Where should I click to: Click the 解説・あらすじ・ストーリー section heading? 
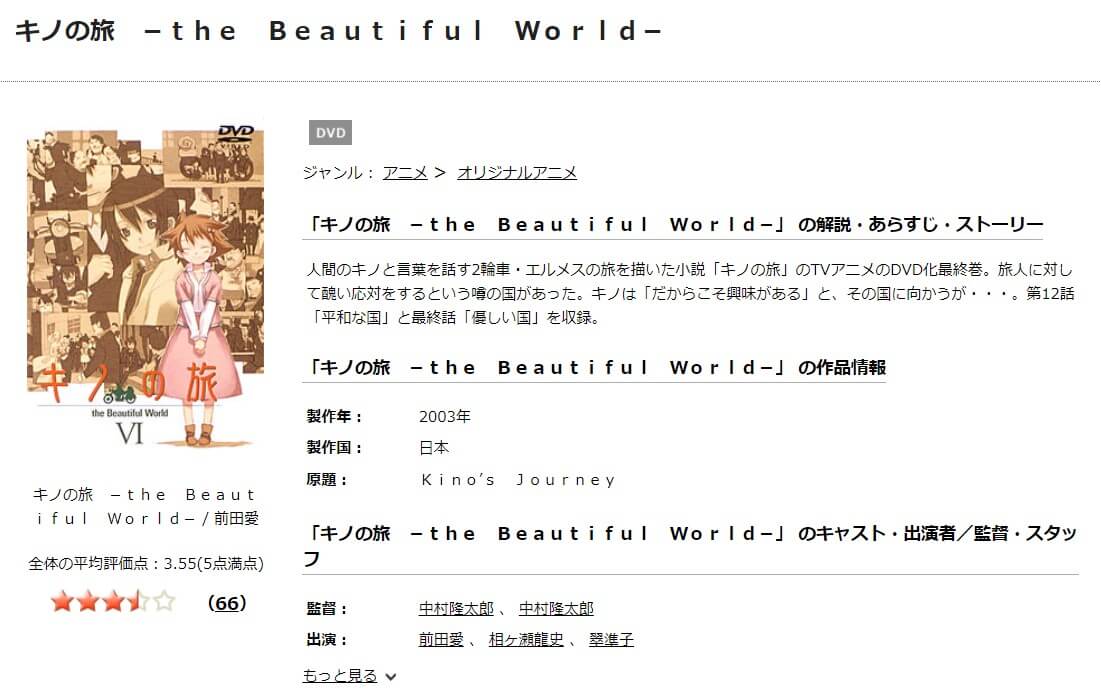(x=673, y=225)
